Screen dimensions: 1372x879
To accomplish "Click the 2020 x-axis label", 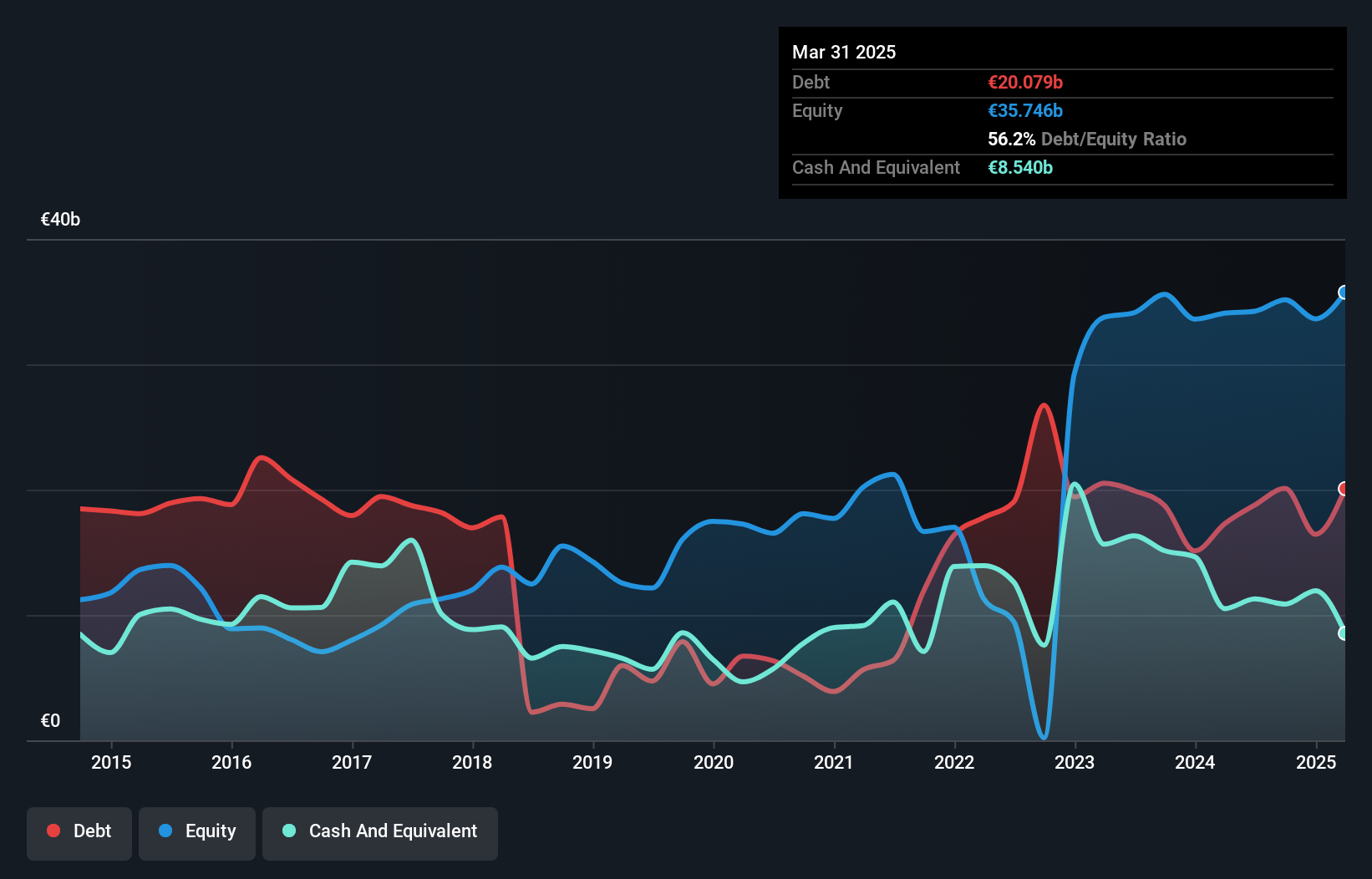I will coord(714,762).
